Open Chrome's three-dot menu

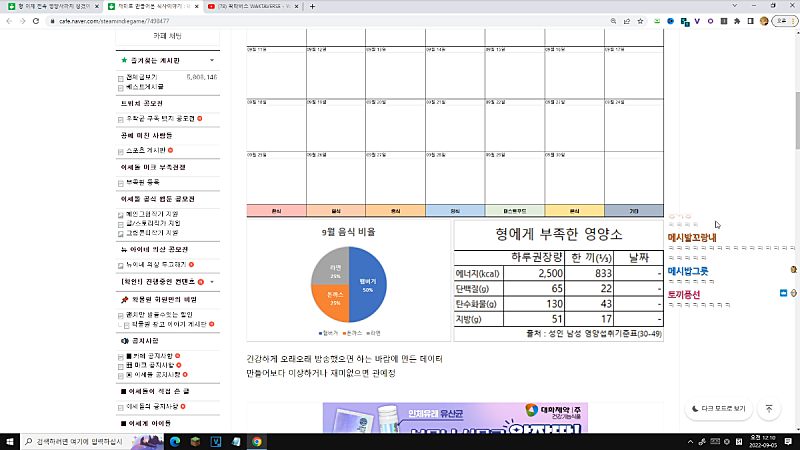pos(793,21)
